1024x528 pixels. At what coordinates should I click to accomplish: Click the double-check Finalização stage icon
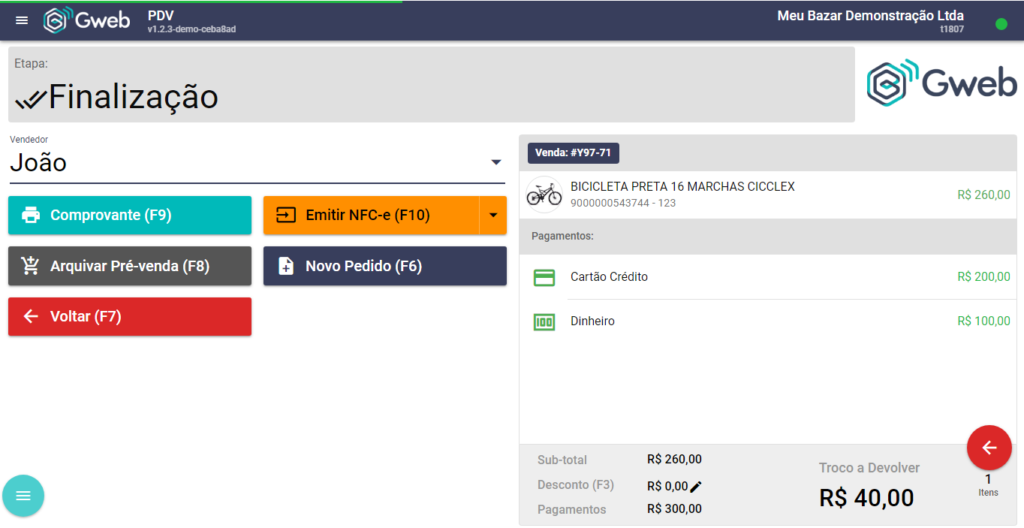tap(30, 98)
